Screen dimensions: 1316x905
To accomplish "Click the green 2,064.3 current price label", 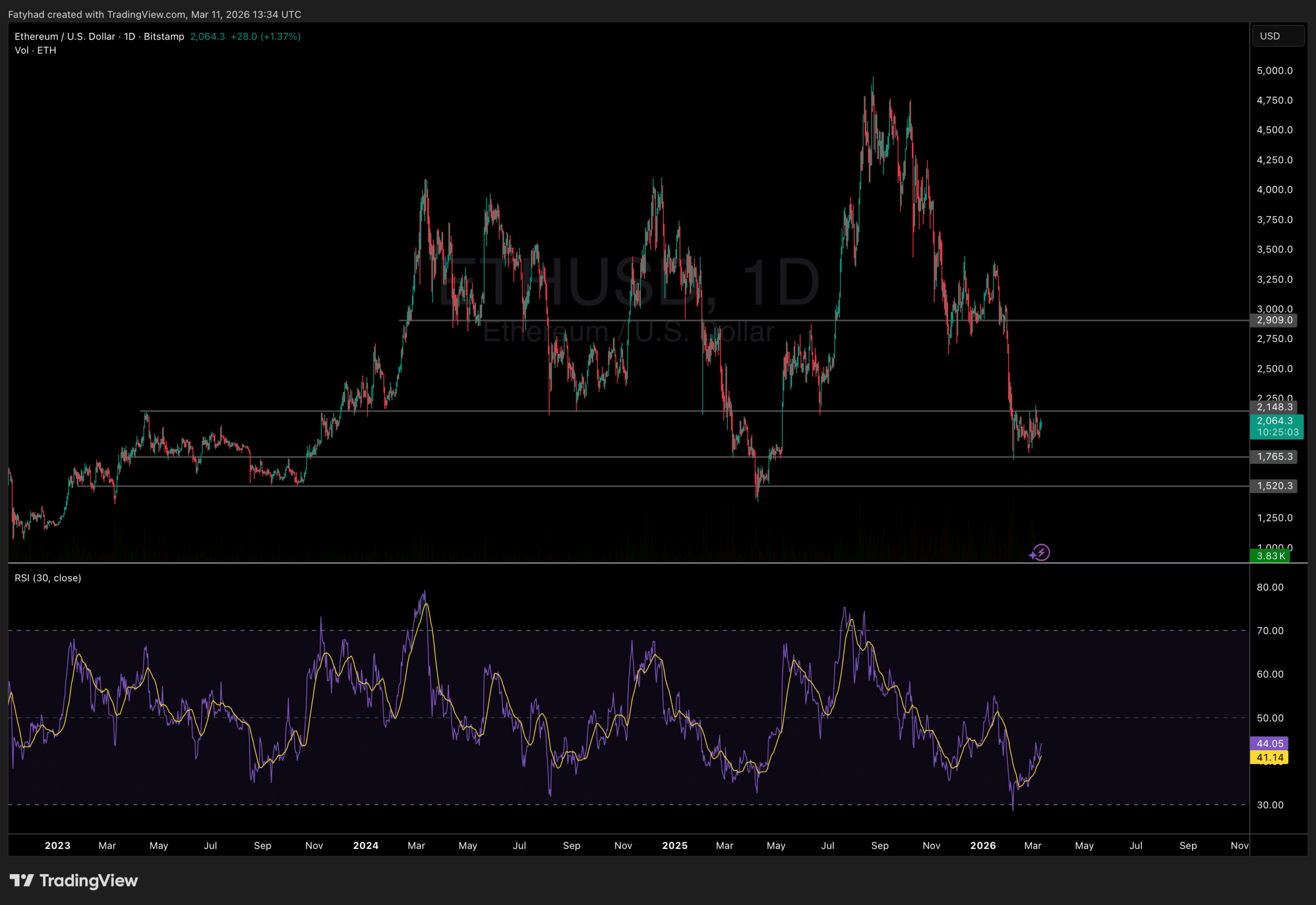I will [1275, 421].
